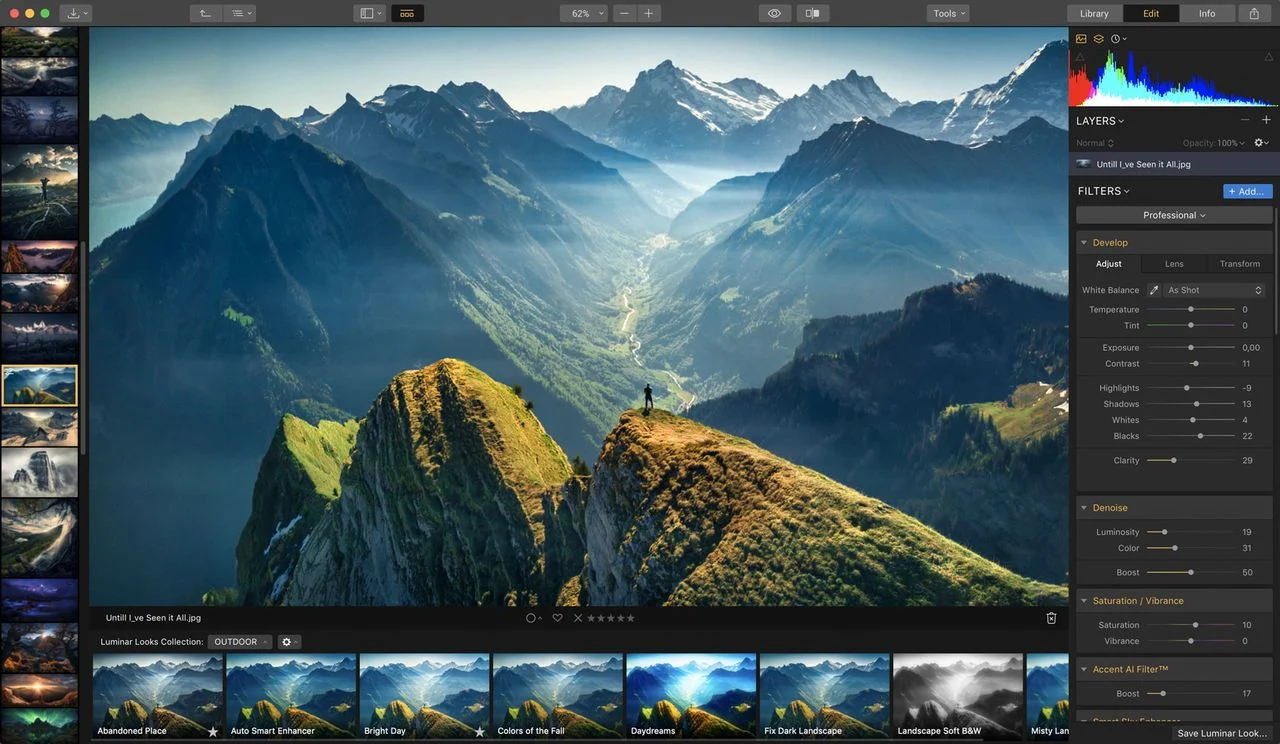Screen dimensions: 1280x744
Task: Toggle the star on the Abandoned Place look
Action: pos(211,731)
